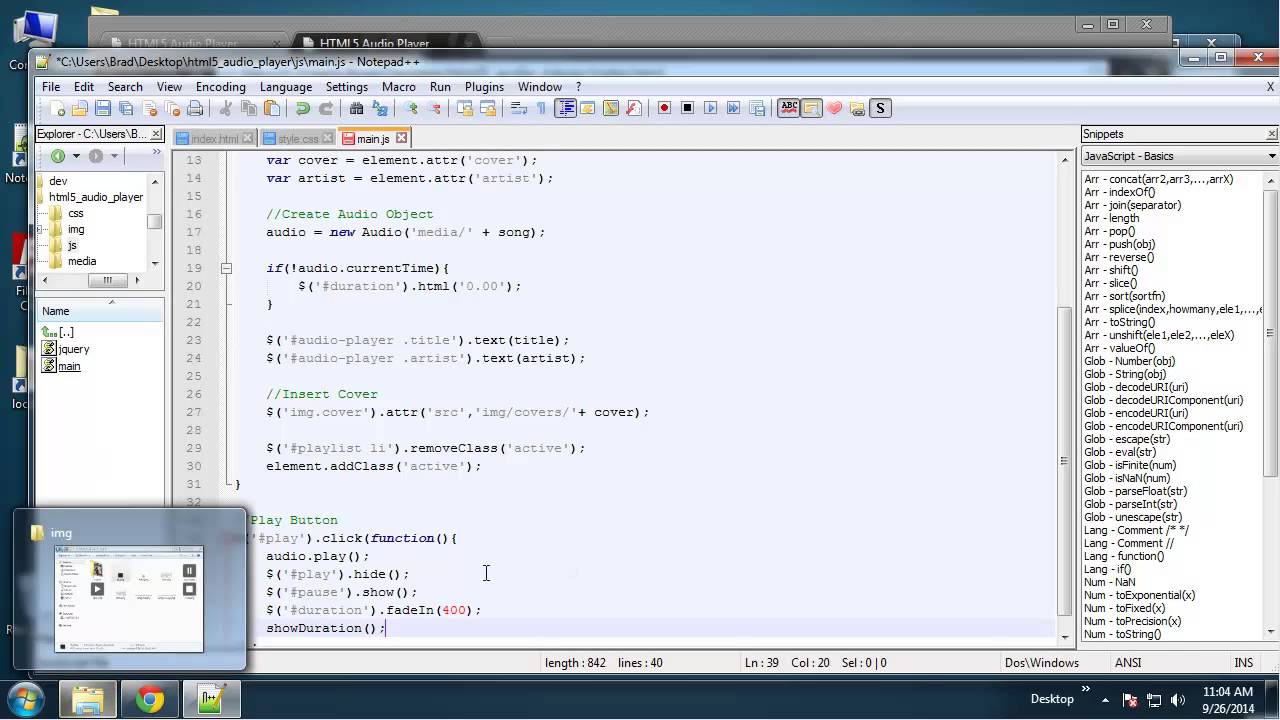Click the Undo toolbar icon
Viewport: 1280px width, 720px height.
point(302,108)
